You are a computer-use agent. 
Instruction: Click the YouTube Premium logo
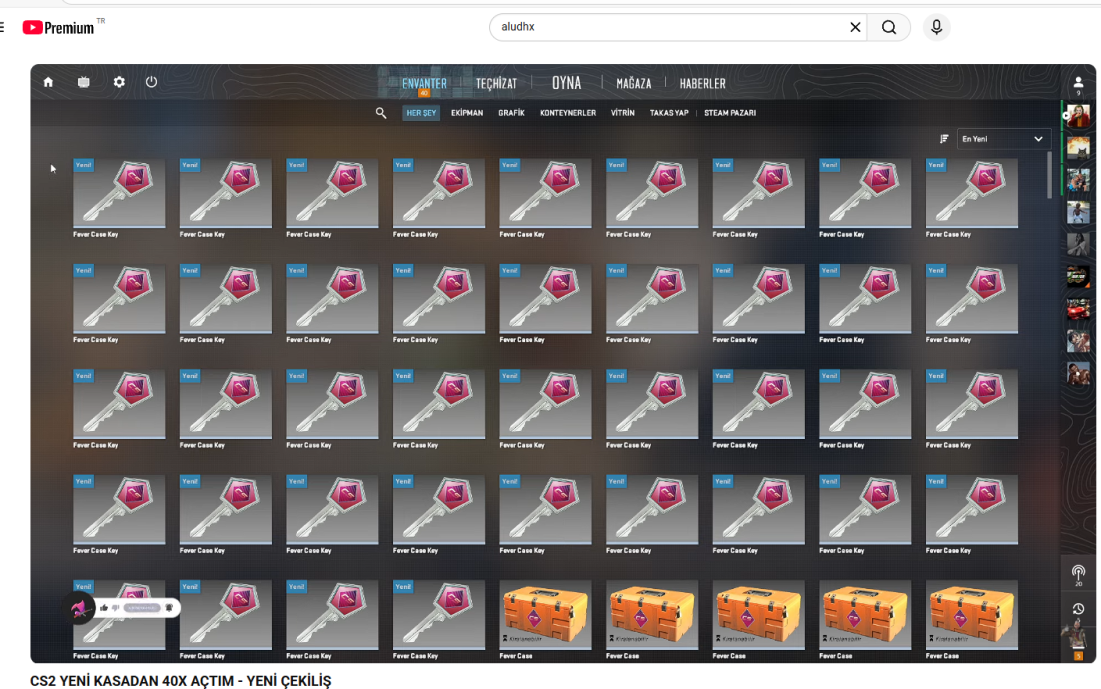59,27
